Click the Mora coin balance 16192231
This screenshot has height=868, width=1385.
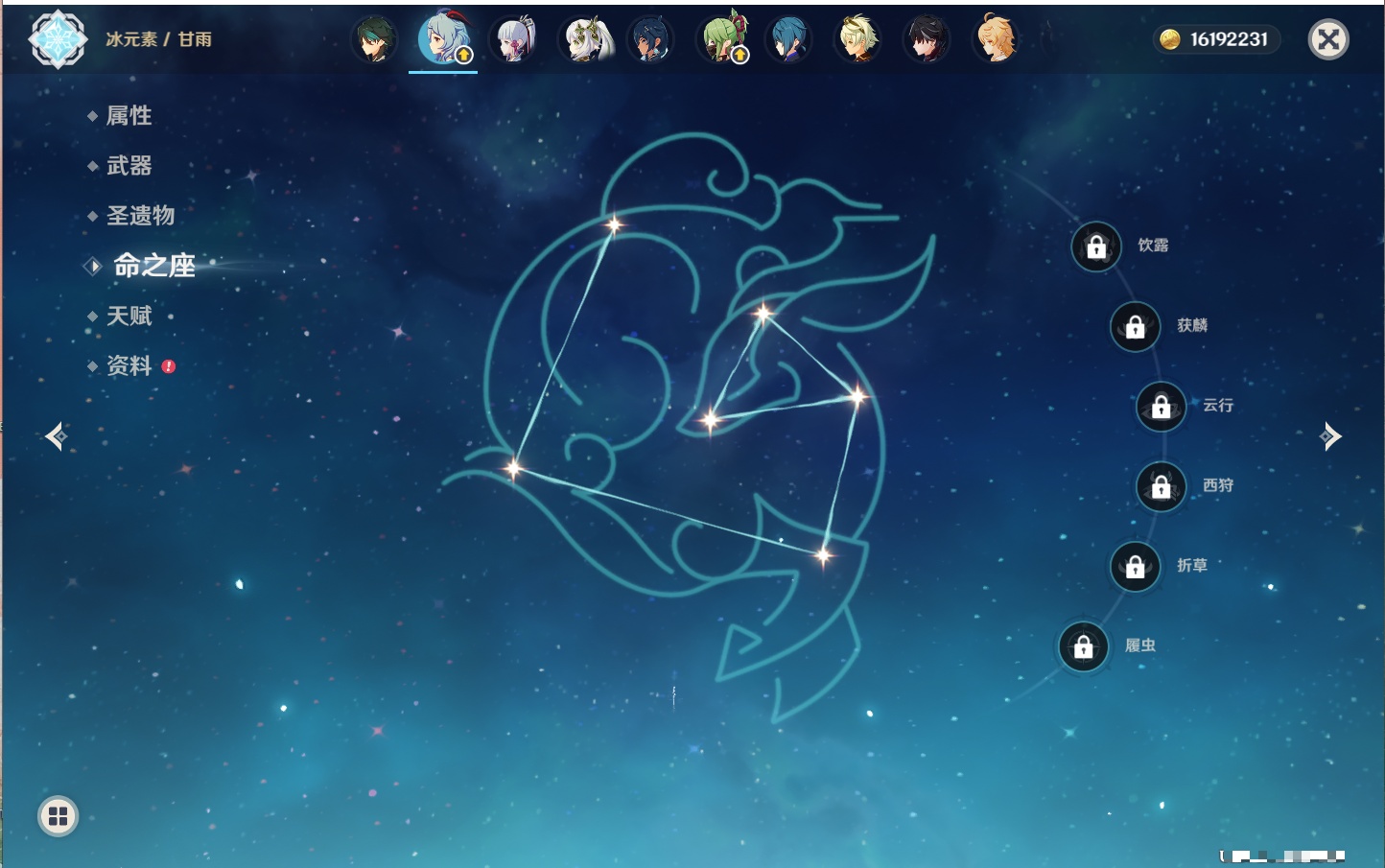tap(1217, 39)
